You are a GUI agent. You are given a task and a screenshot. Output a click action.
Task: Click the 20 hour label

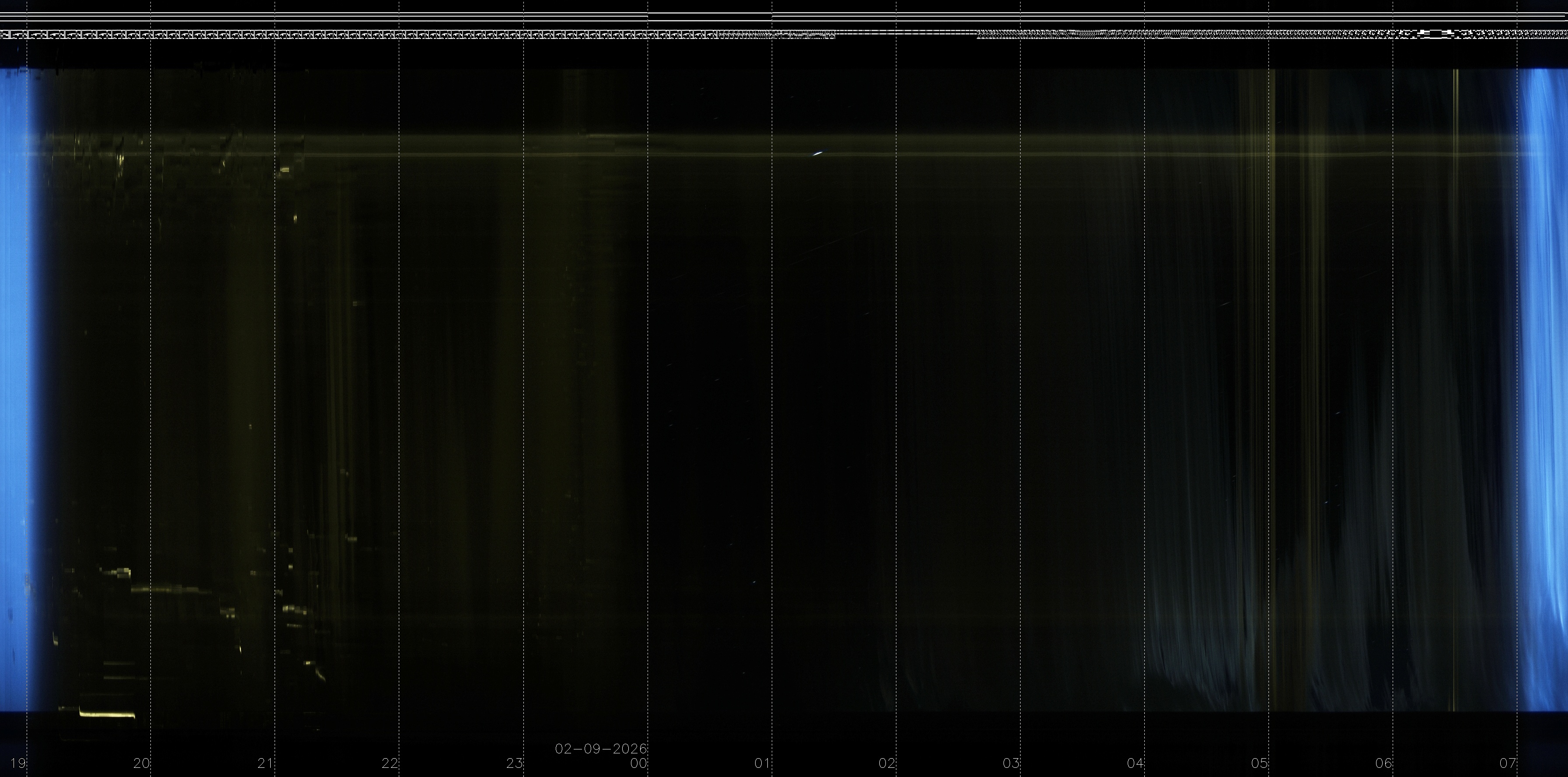pos(142,763)
